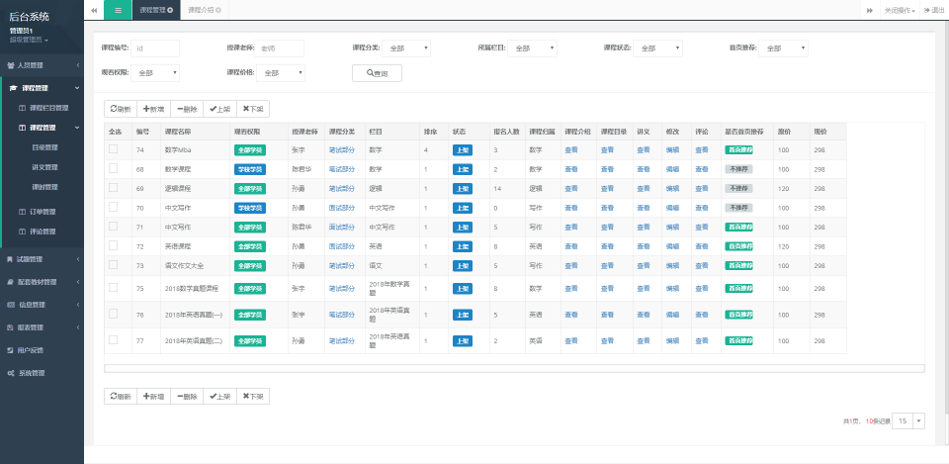This screenshot has height=464, width=949.
Task: Click 上架 checkmark button above the table
Action: click(x=220, y=109)
